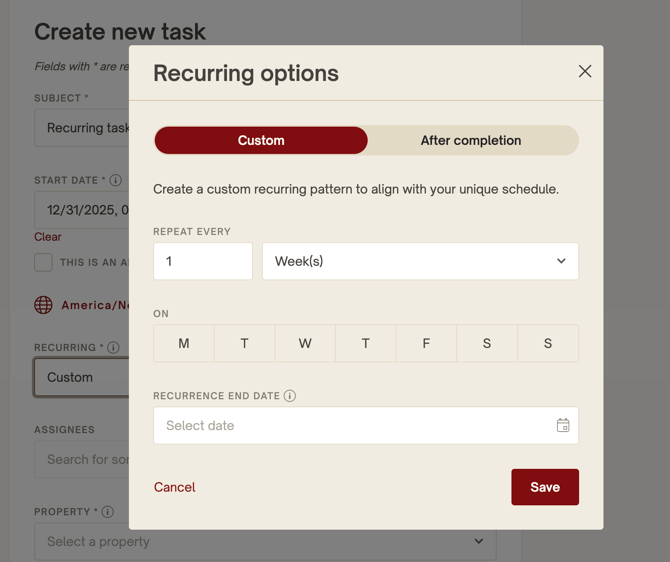670x562 pixels.
Task: Open the Week(s) interval dropdown
Action: (420, 261)
